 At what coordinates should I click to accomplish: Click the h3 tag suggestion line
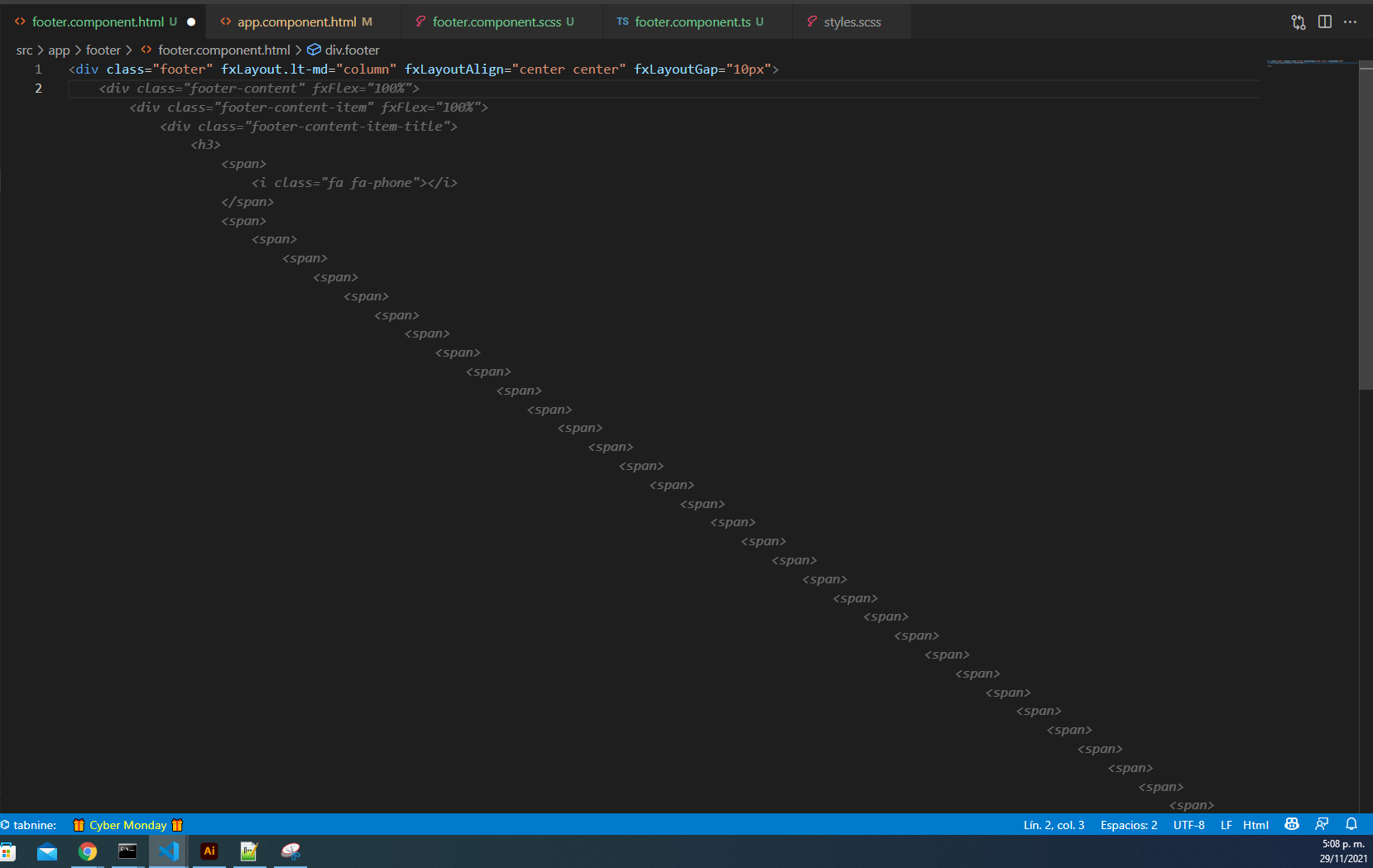(x=206, y=145)
